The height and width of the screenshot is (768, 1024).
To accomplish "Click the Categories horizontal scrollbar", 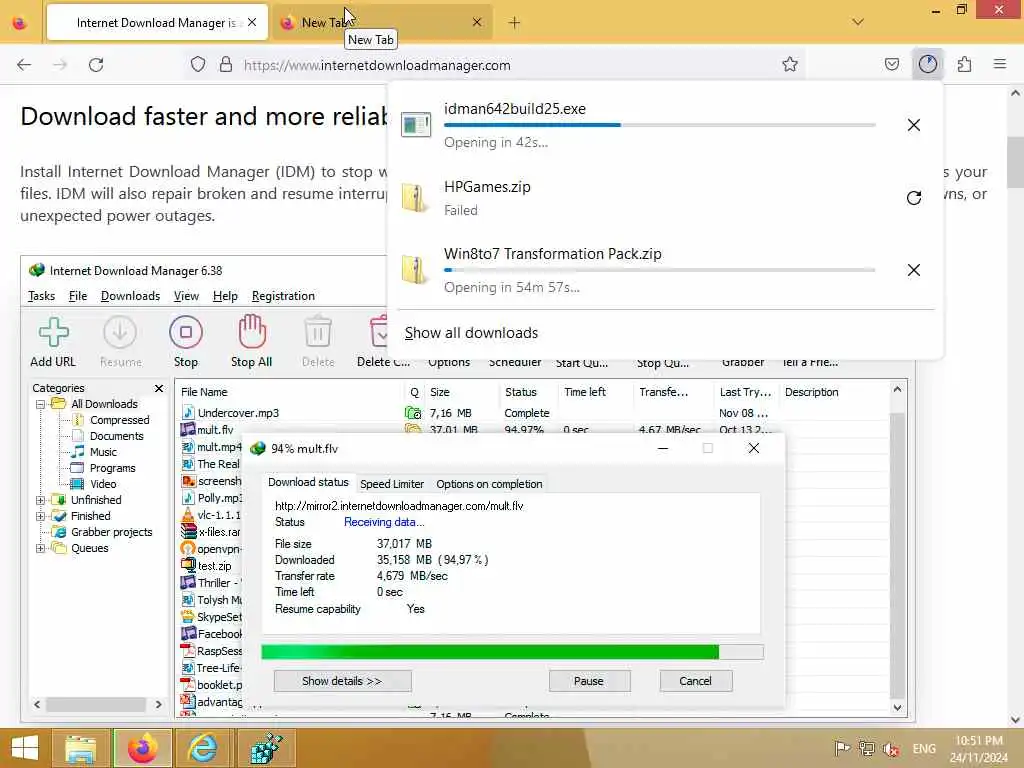I will 97,704.
